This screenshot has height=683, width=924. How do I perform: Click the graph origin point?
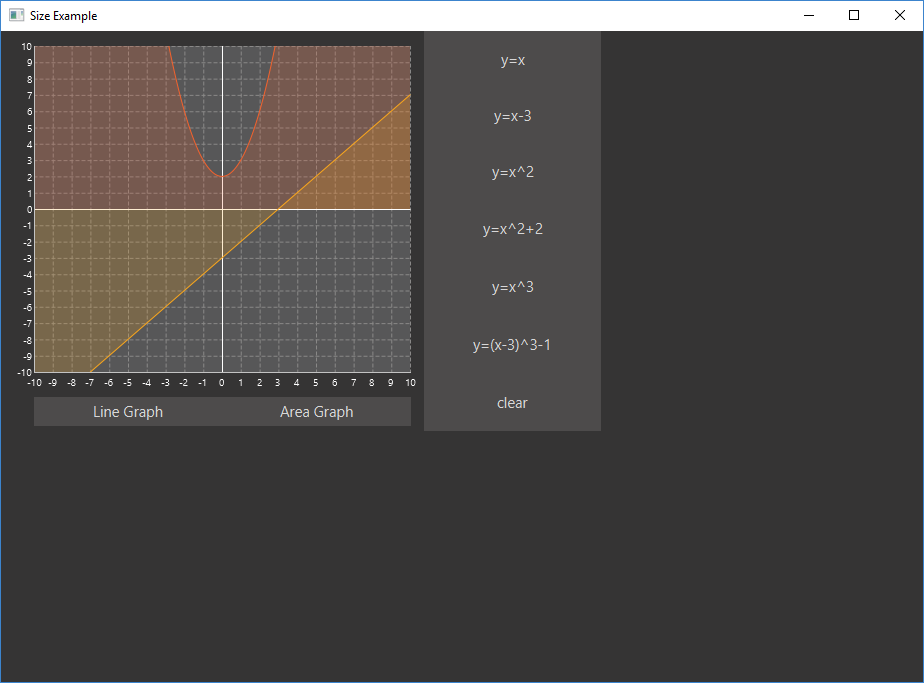222,209
